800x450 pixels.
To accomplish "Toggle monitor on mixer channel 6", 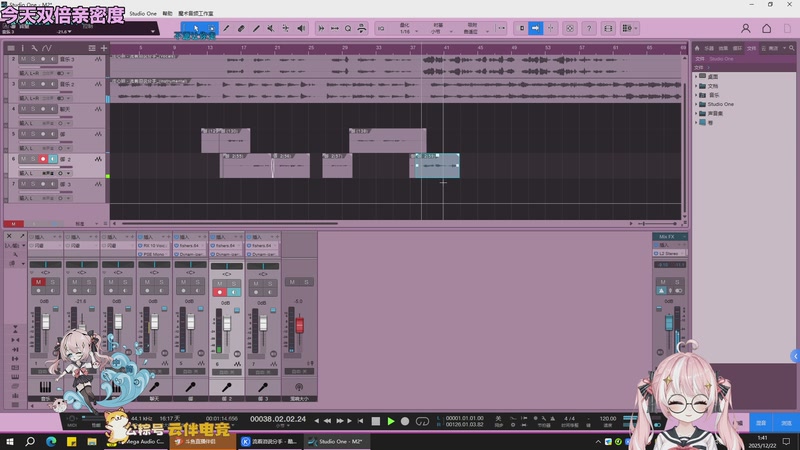I will click(234, 292).
